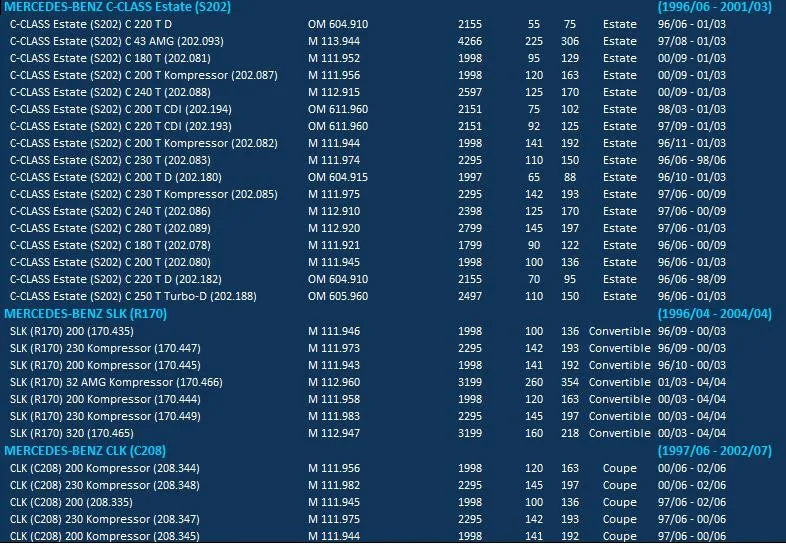The height and width of the screenshot is (546, 786).
Task: Click Convertible in SLK 320 row
Action: coord(620,434)
